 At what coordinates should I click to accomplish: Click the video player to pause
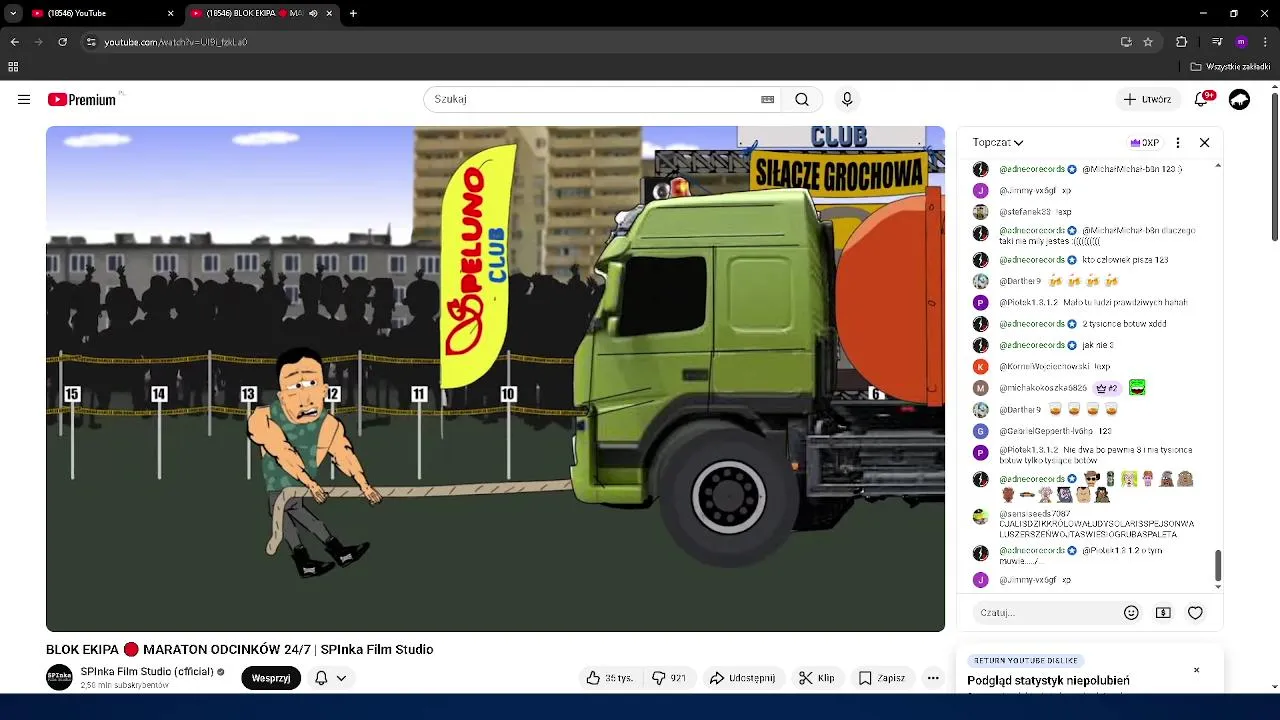[495, 378]
